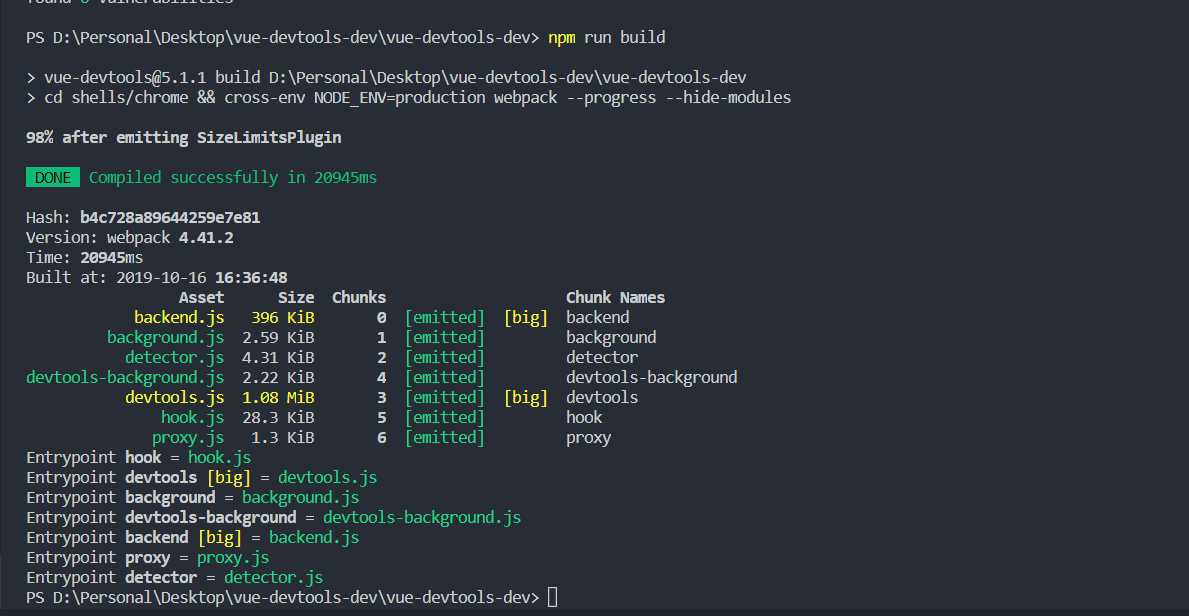Click devtools-background.js in Entrypoint line
The image size is (1189, 616).
click(x=422, y=517)
